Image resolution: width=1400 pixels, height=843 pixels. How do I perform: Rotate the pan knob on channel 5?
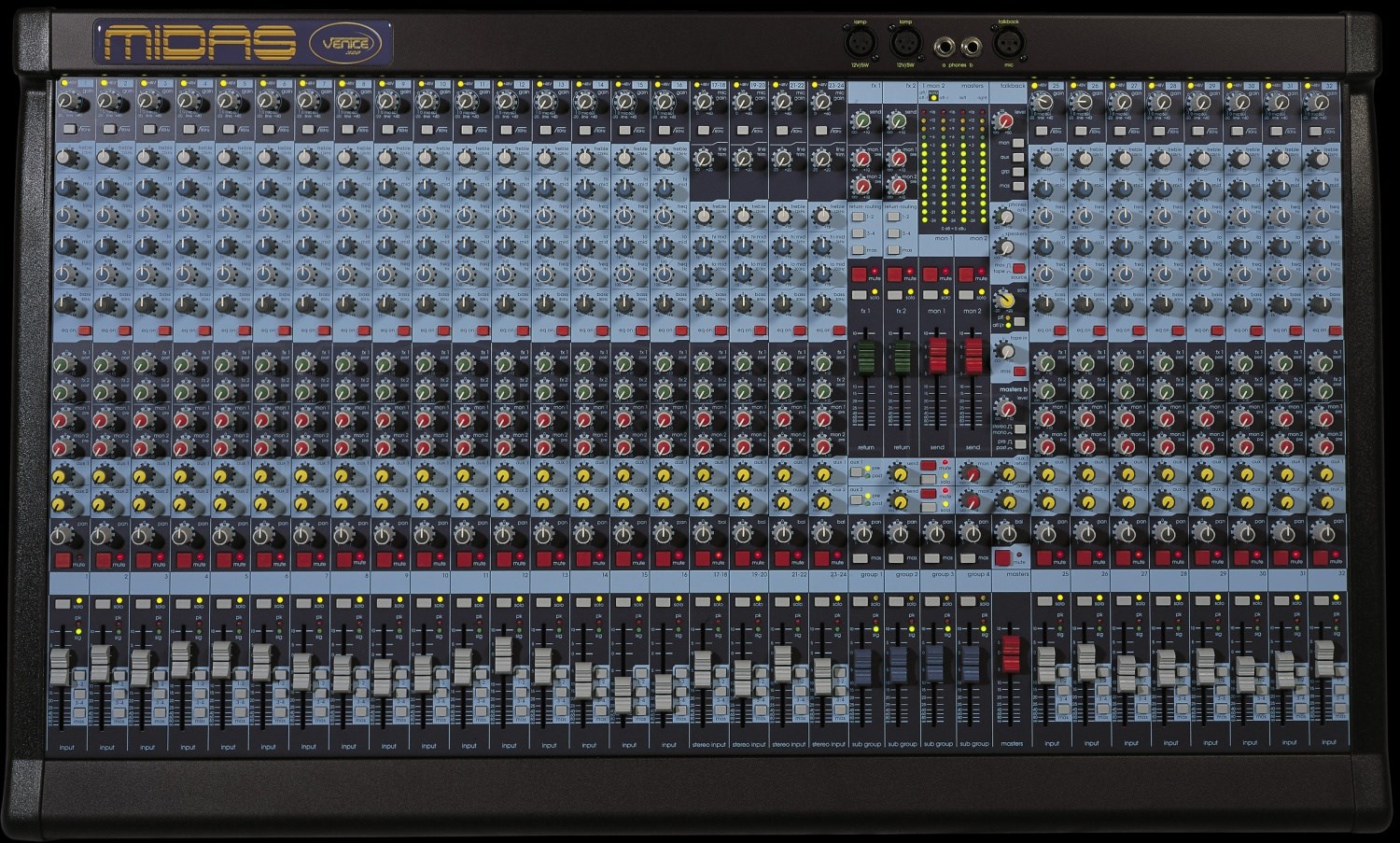point(222,535)
